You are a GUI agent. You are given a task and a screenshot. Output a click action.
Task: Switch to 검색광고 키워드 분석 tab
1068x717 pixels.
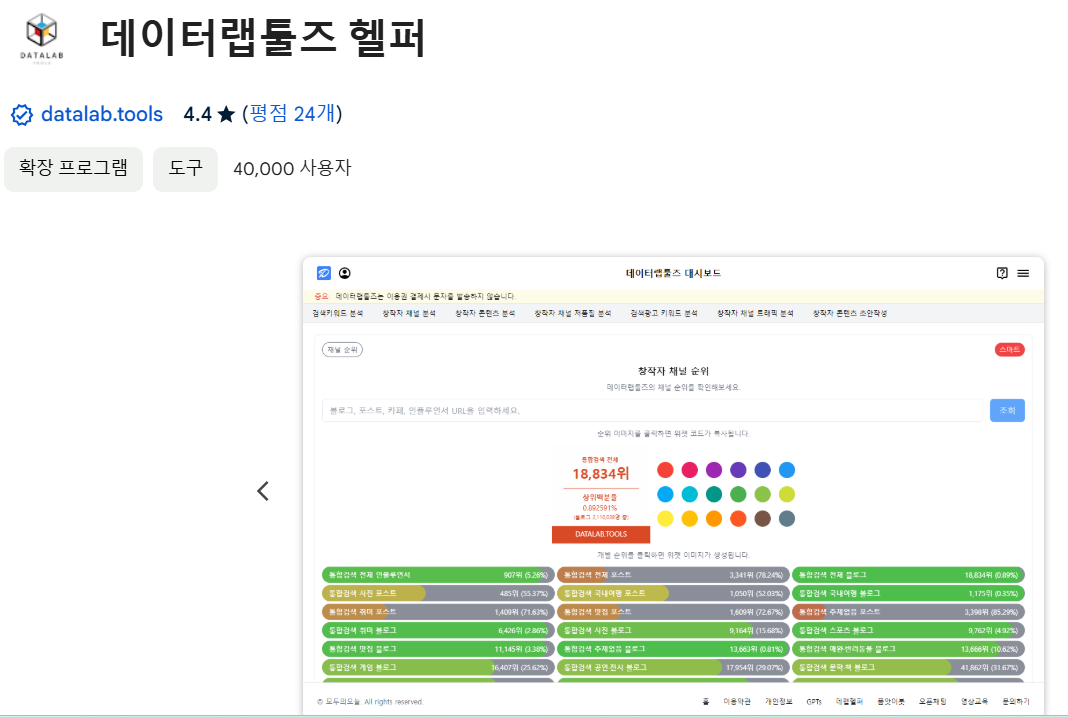(664, 313)
